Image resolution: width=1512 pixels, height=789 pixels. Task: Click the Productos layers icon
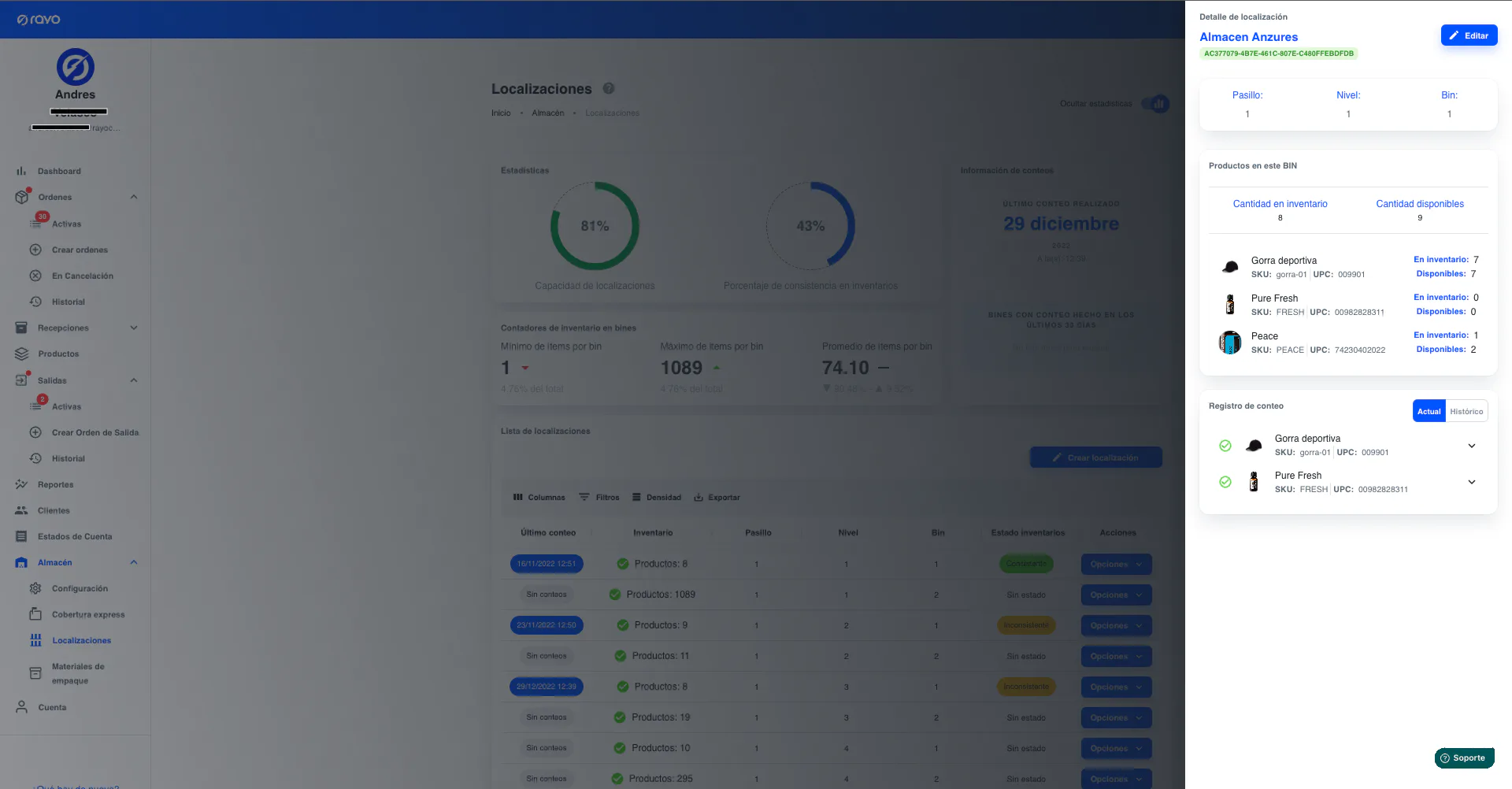coord(22,354)
